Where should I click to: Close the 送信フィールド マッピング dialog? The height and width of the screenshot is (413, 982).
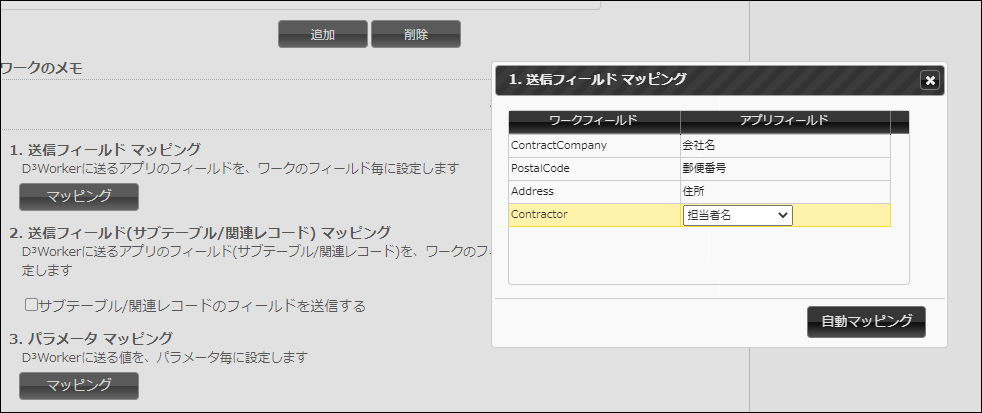(930, 80)
